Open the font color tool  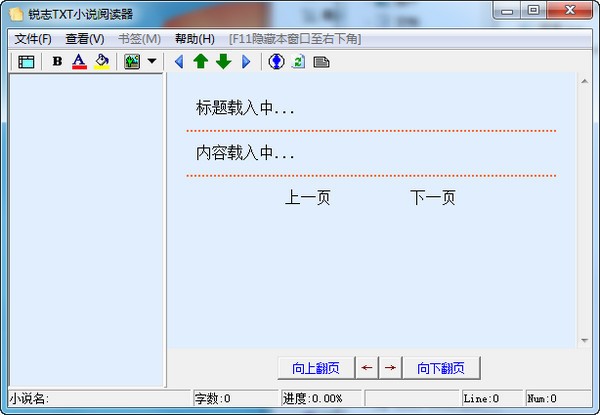point(79,62)
